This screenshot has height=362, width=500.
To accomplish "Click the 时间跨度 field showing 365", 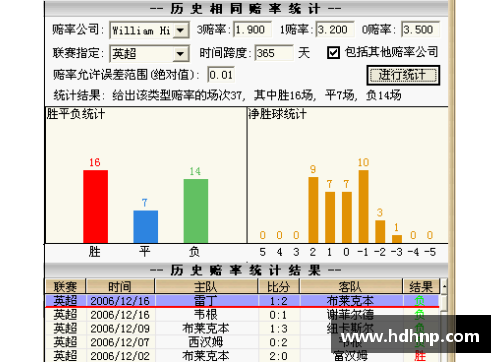I will pyautogui.click(x=274, y=53).
